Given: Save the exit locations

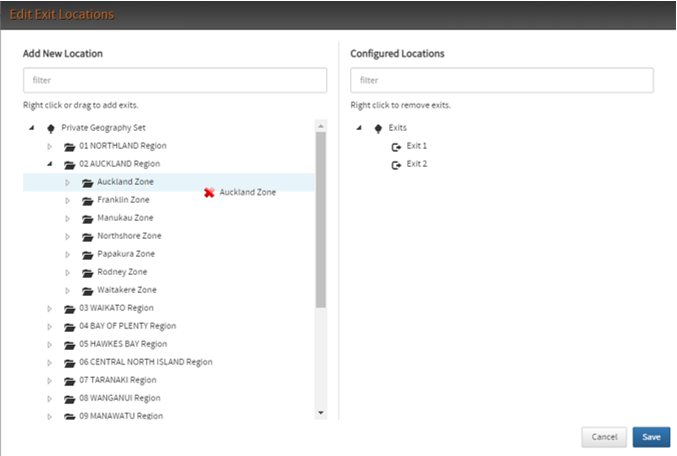Looking at the screenshot, I should click(651, 437).
